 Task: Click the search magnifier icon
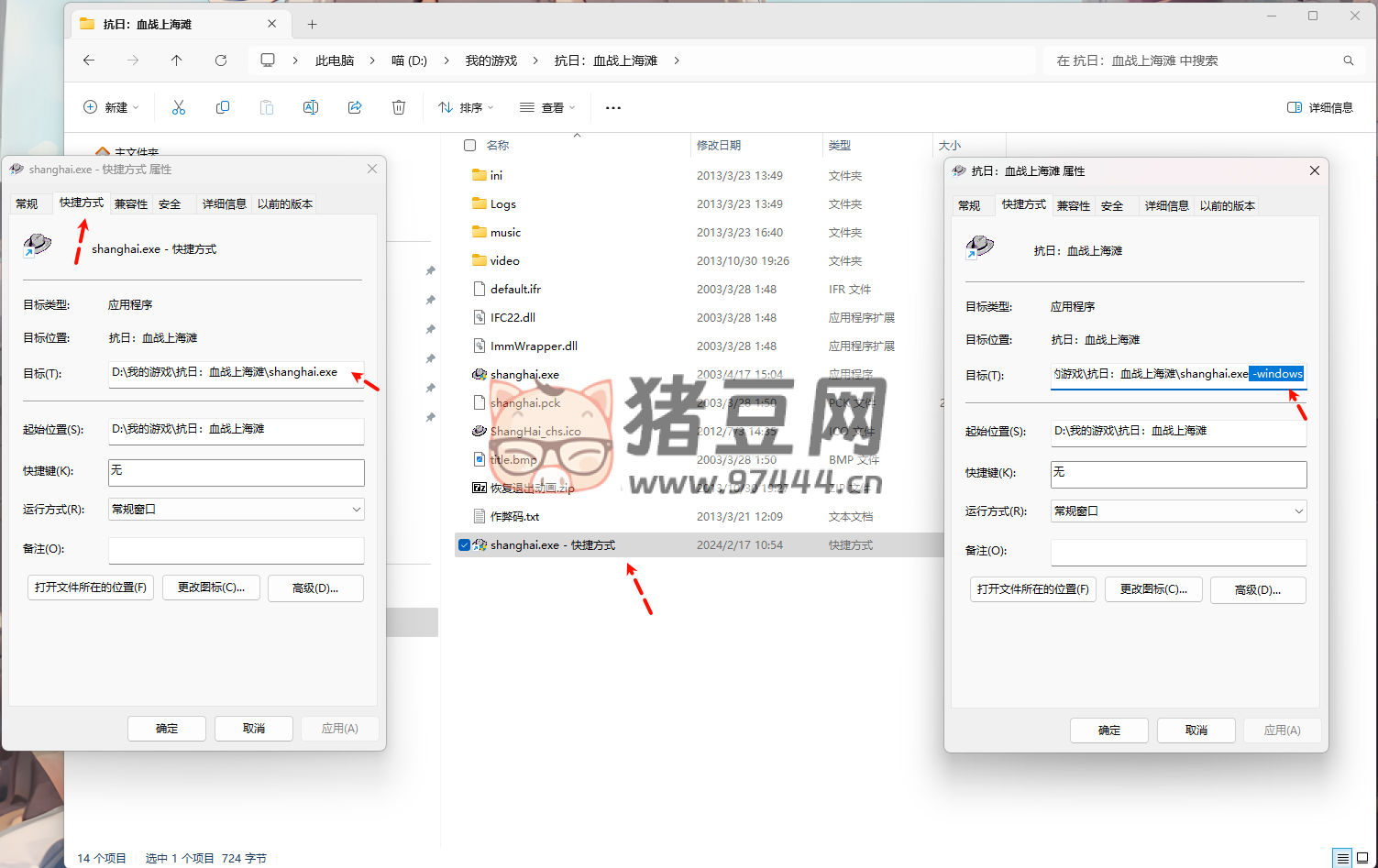(x=1348, y=60)
